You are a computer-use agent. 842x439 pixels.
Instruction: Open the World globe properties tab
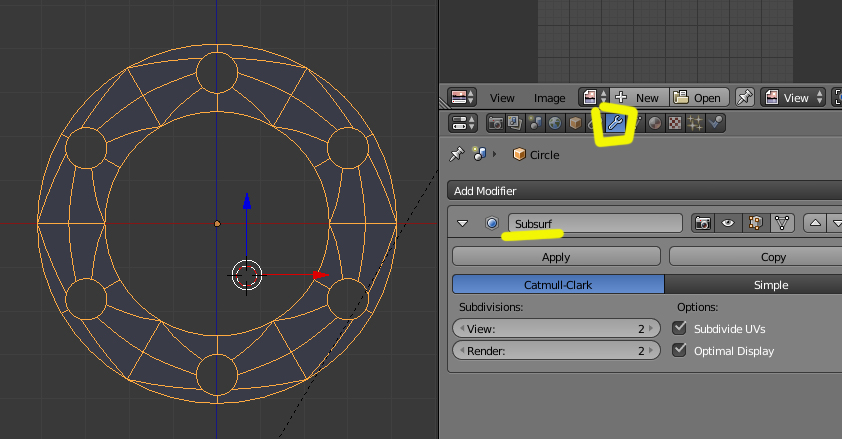(555, 124)
